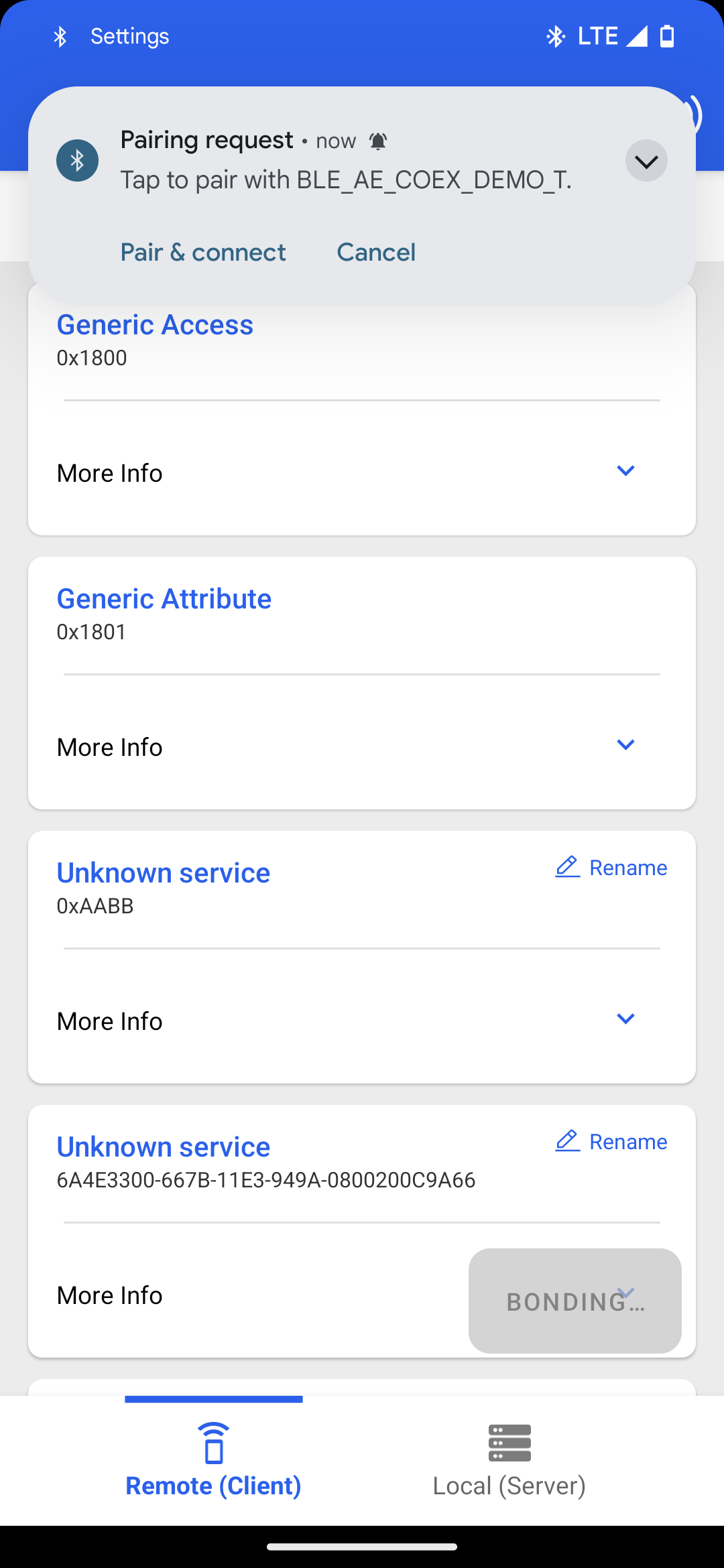Expand More Info under Generic Access
The height and width of the screenshot is (1568, 724).
625,472
